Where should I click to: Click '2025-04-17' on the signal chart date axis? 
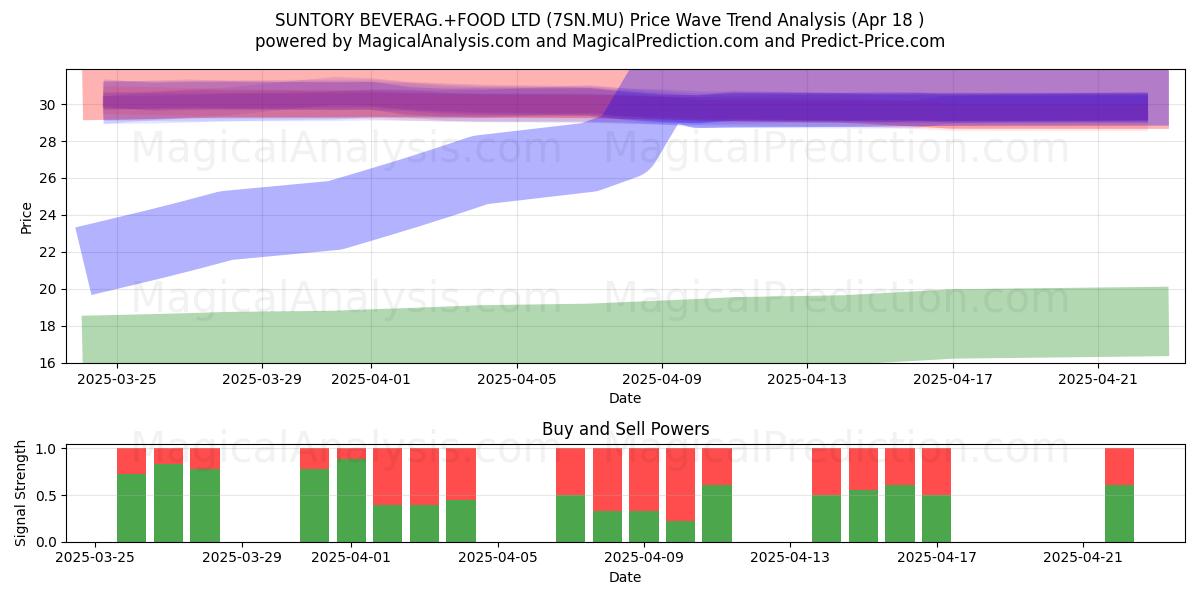[x=937, y=558]
